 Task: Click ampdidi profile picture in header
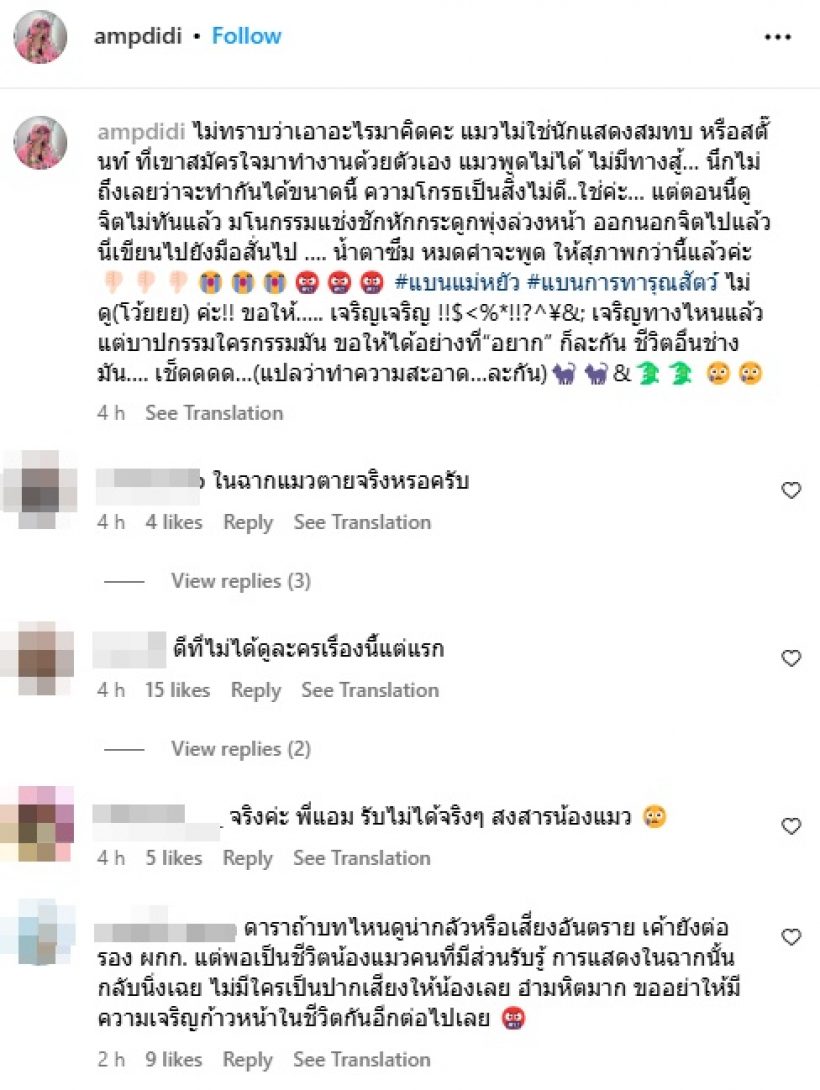pyautogui.click(x=40, y=37)
